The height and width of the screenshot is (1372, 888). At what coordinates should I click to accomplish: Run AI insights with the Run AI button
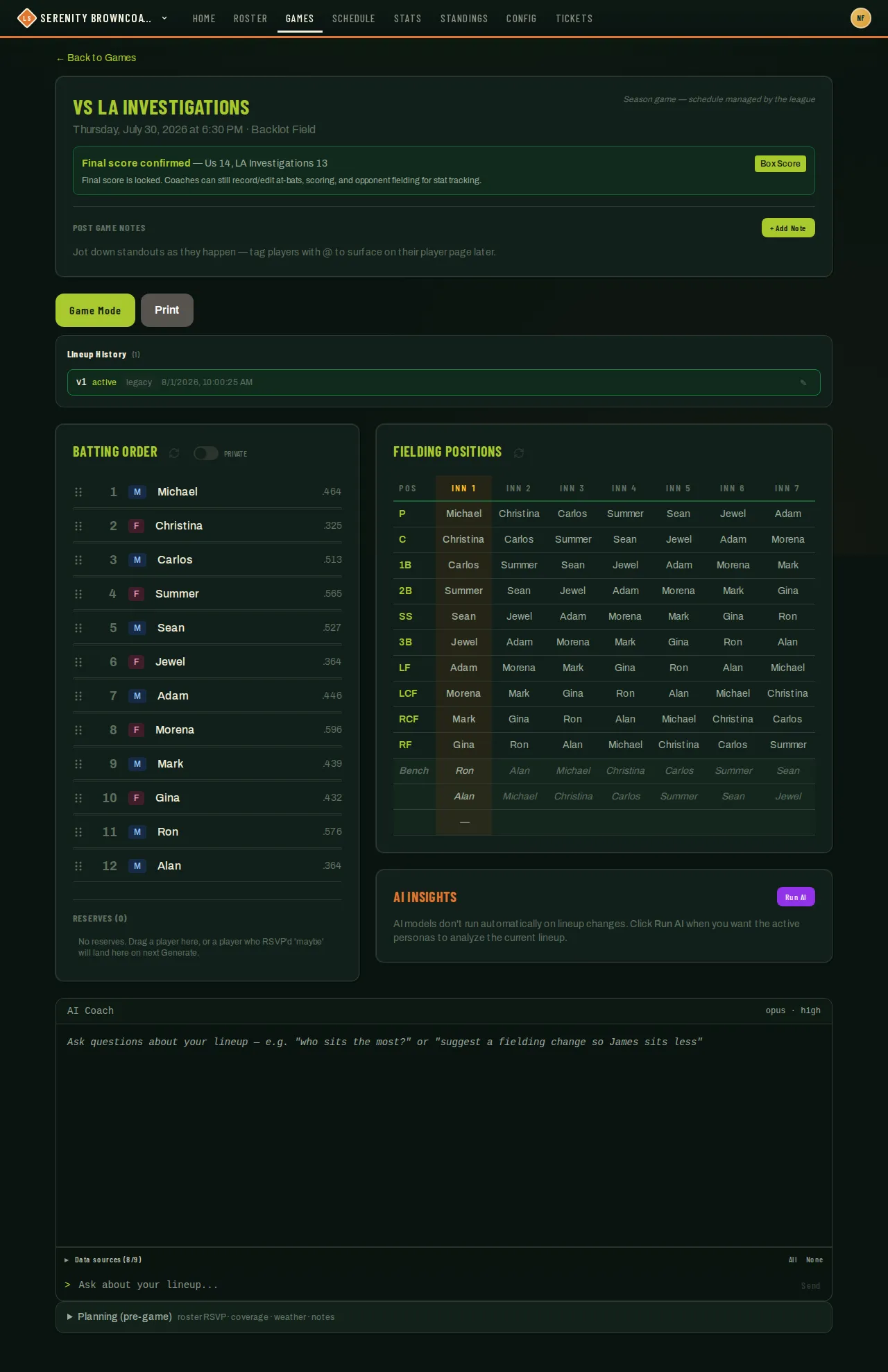click(x=796, y=897)
